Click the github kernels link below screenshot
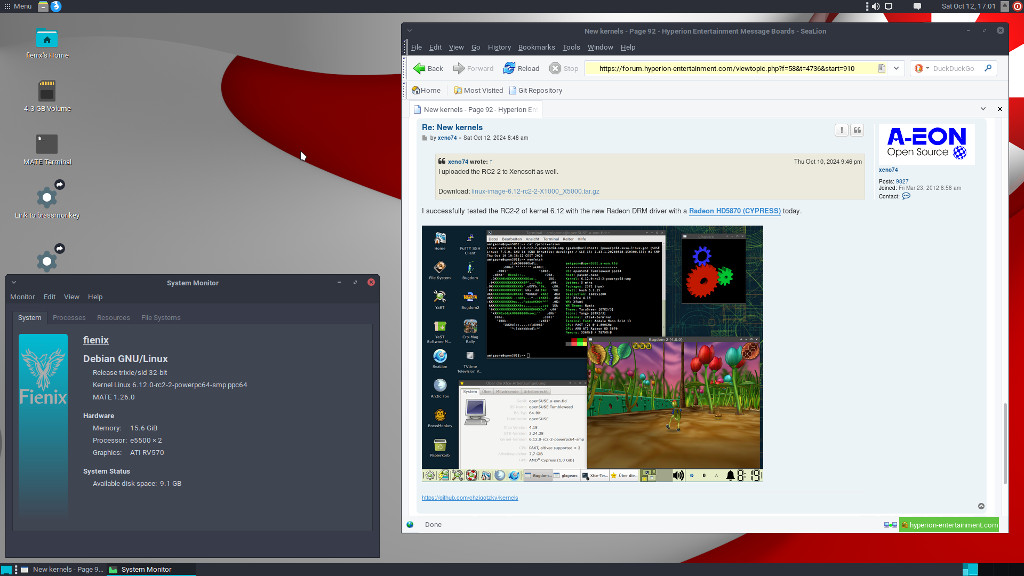 470,498
